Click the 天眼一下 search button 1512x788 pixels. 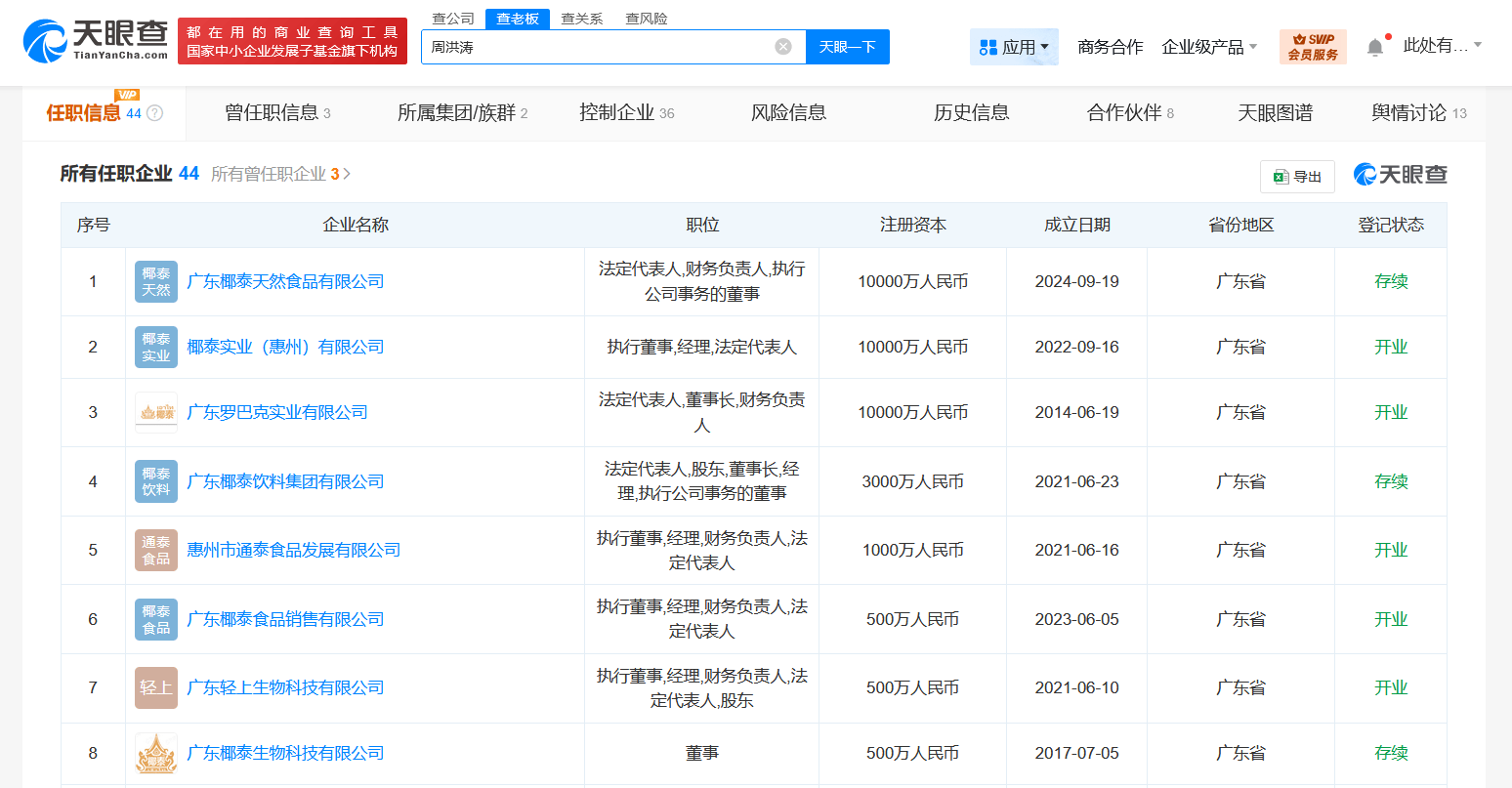(847, 46)
